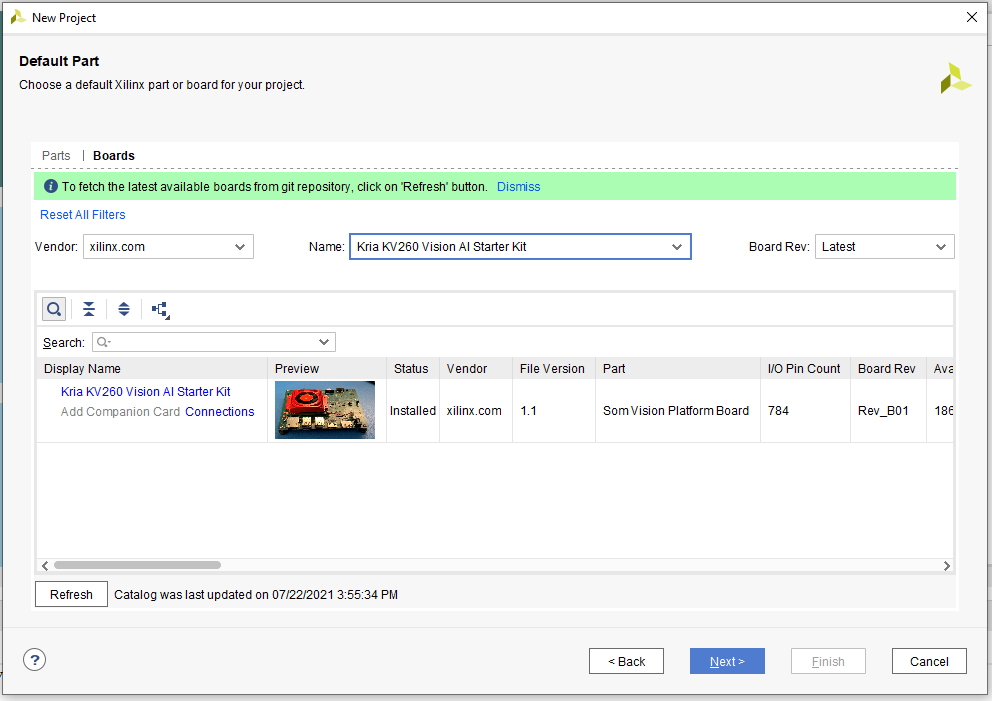The image size is (992, 701).
Task: Click Reset All Filters link
Action: tap(83, 214)
